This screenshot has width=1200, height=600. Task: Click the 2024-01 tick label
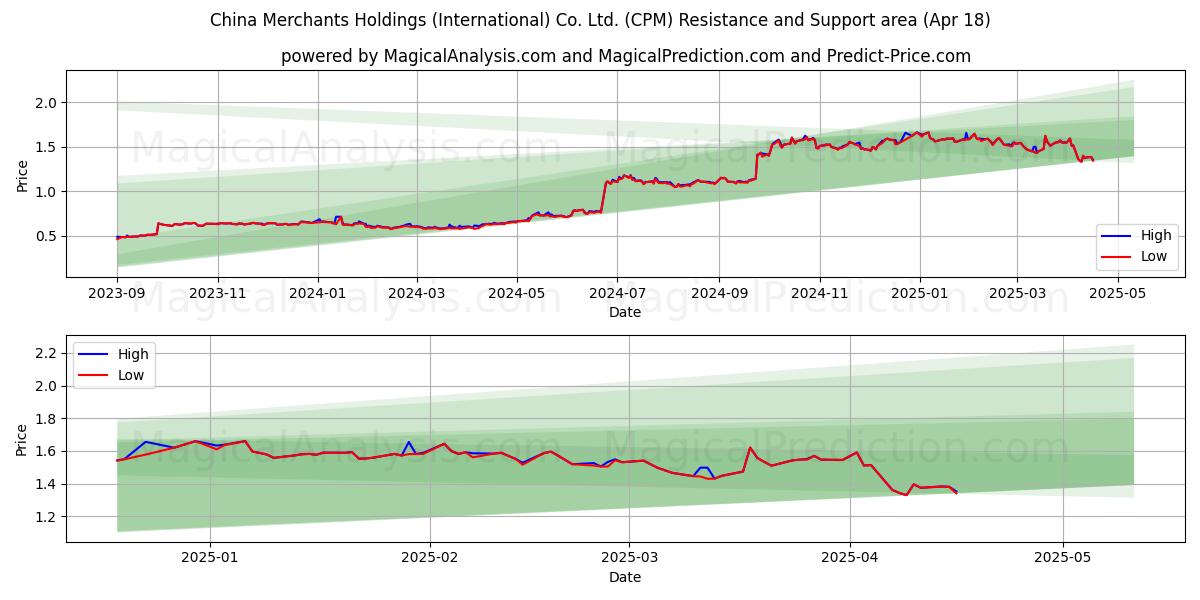tap(318, 293)
